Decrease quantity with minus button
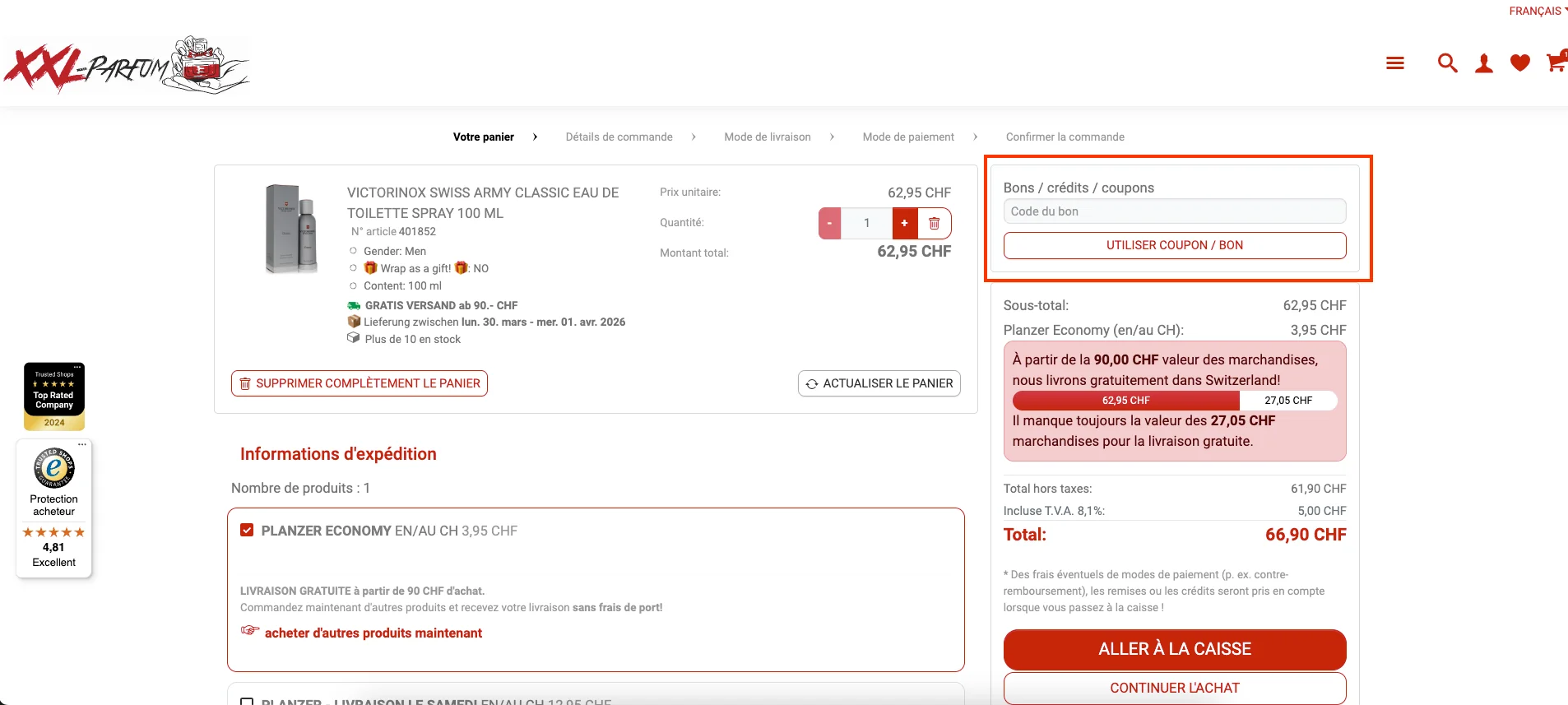This screenshot has width=1568, height=705. point(829,223)
